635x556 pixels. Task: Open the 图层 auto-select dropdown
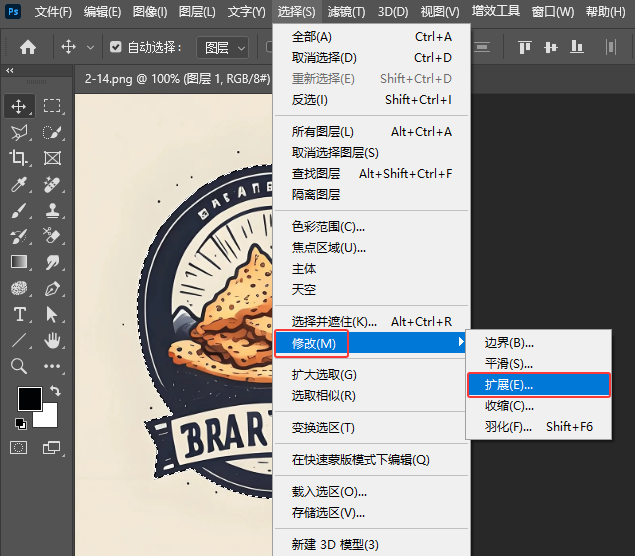point(222,48)
